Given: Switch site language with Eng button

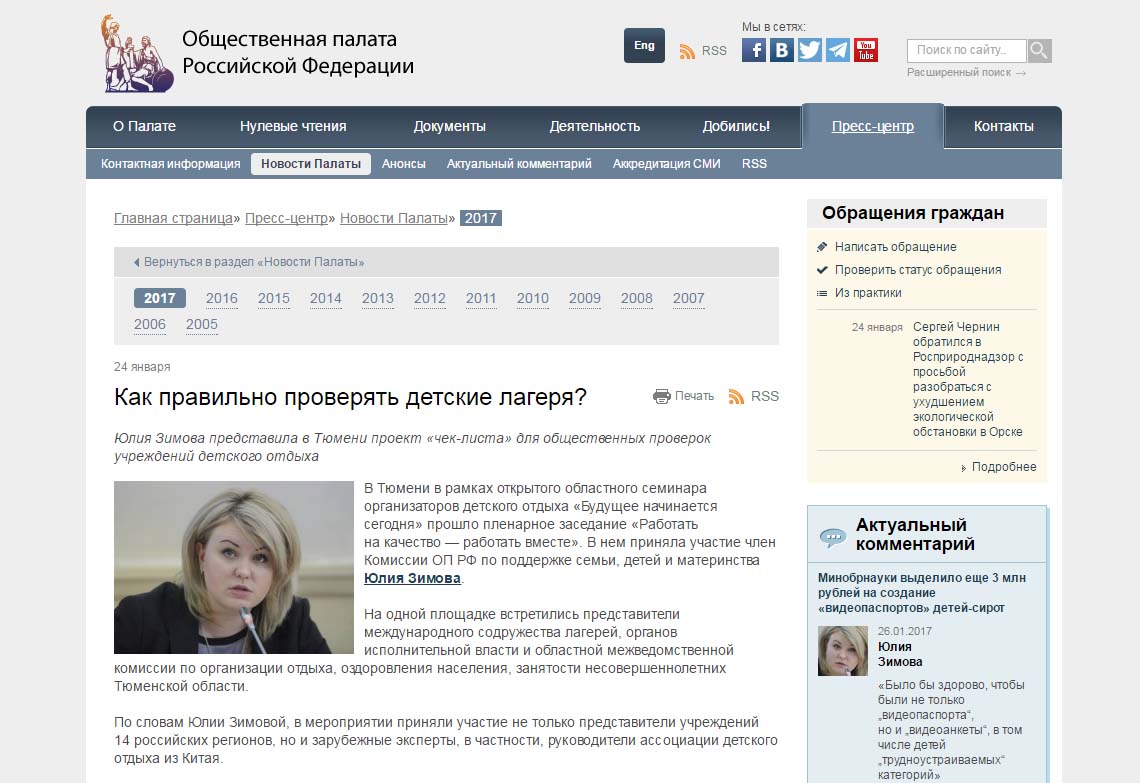Looking at the screenshot, I should (644, 45).
